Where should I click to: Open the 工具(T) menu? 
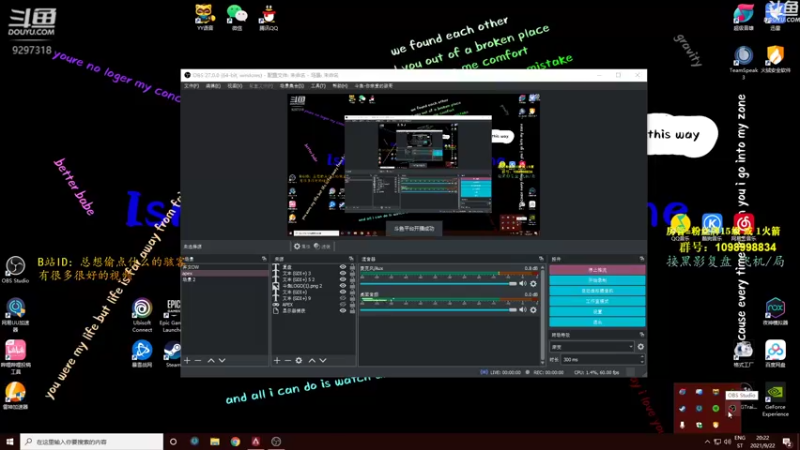coord(318,86)
